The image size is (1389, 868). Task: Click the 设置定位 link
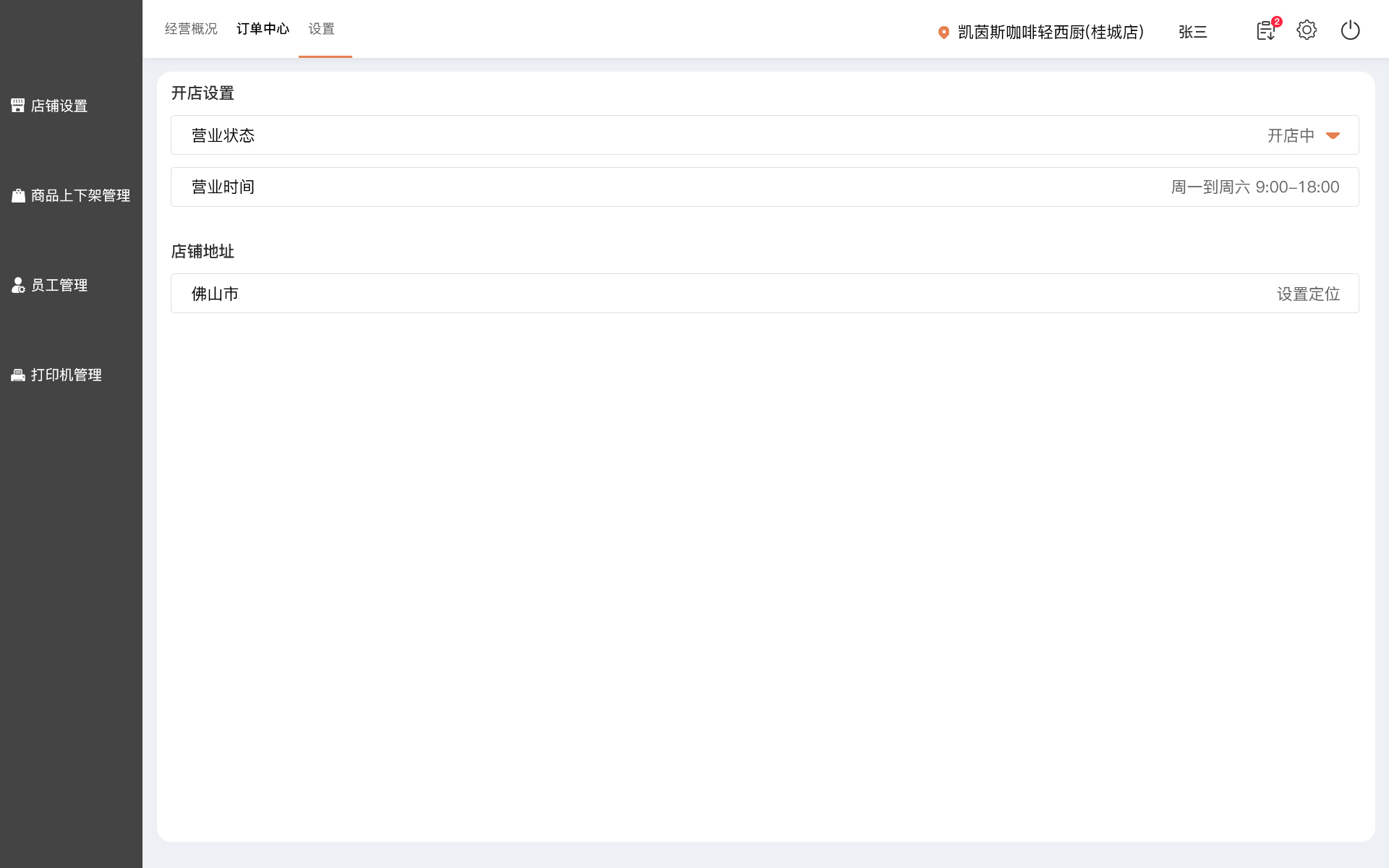1308,294
